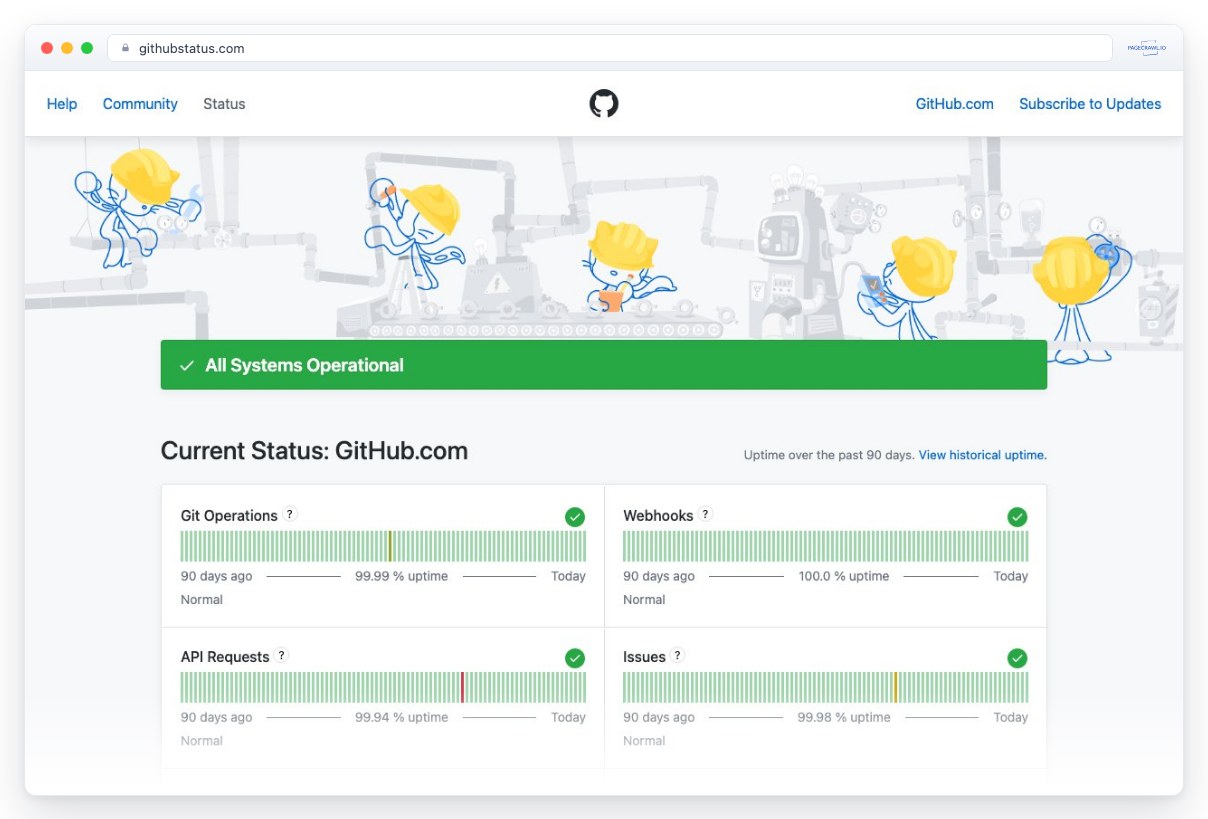Click the 100.0 % uptime text
This screenshot has height=819, width=1208.
coord(844,576)
